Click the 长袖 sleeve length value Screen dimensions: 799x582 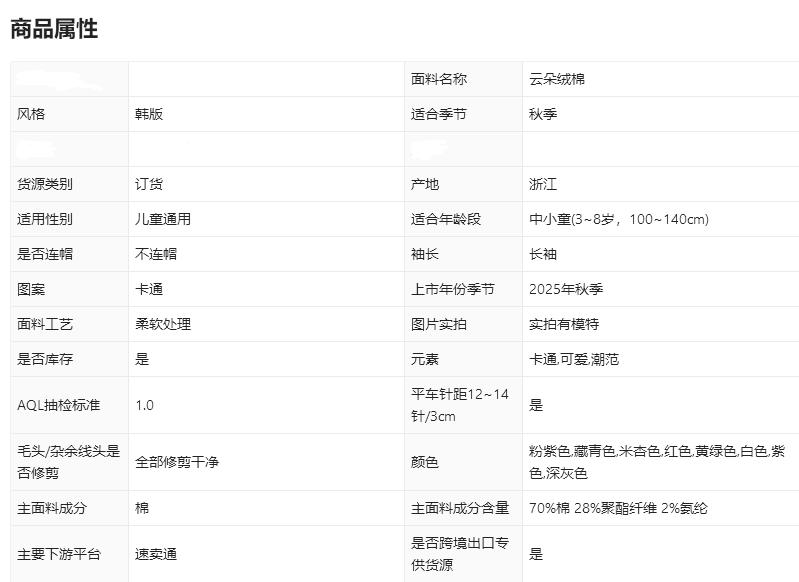[x=543, y=254]
